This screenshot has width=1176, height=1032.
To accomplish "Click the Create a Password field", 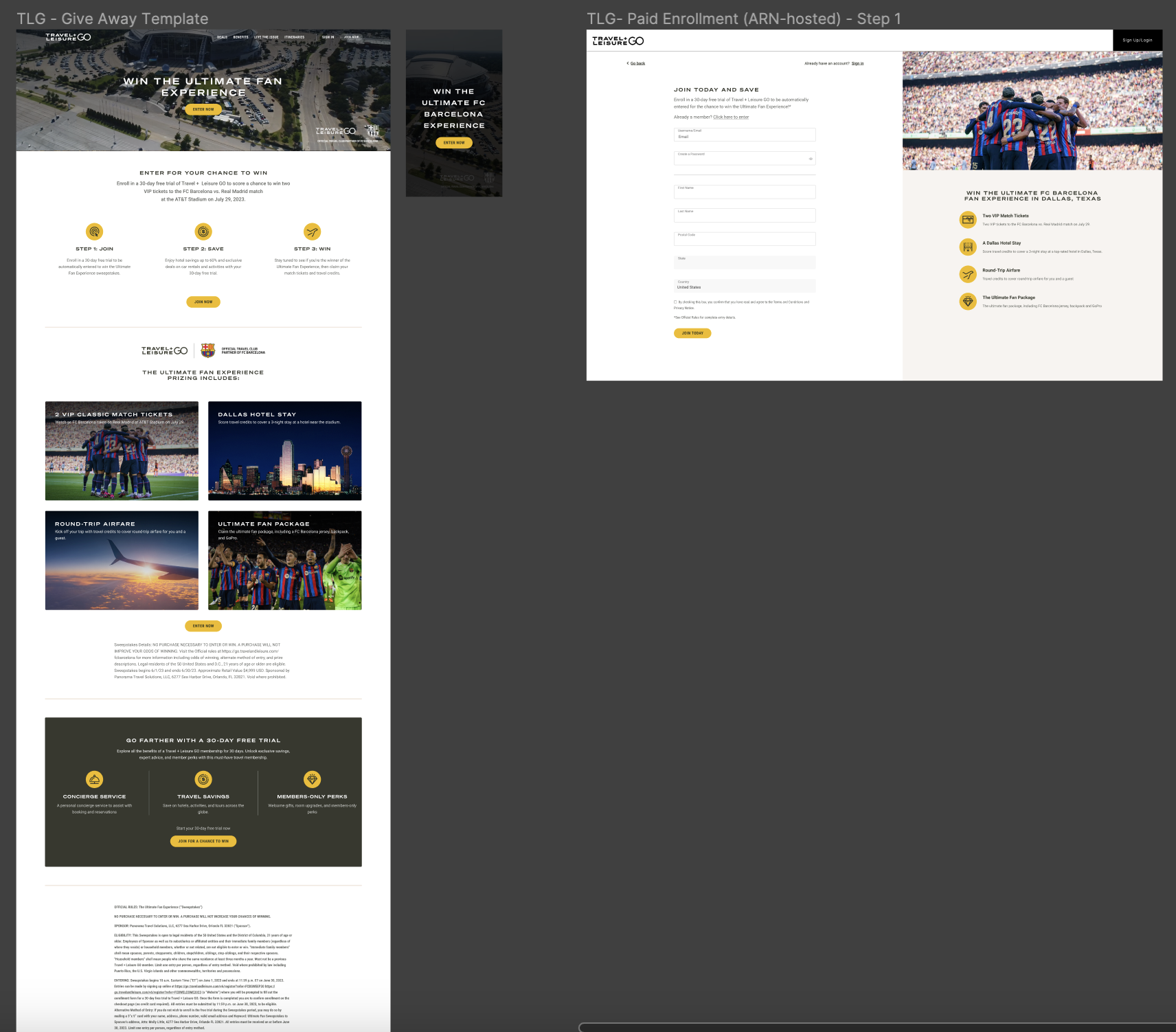I will pos(745,158).
